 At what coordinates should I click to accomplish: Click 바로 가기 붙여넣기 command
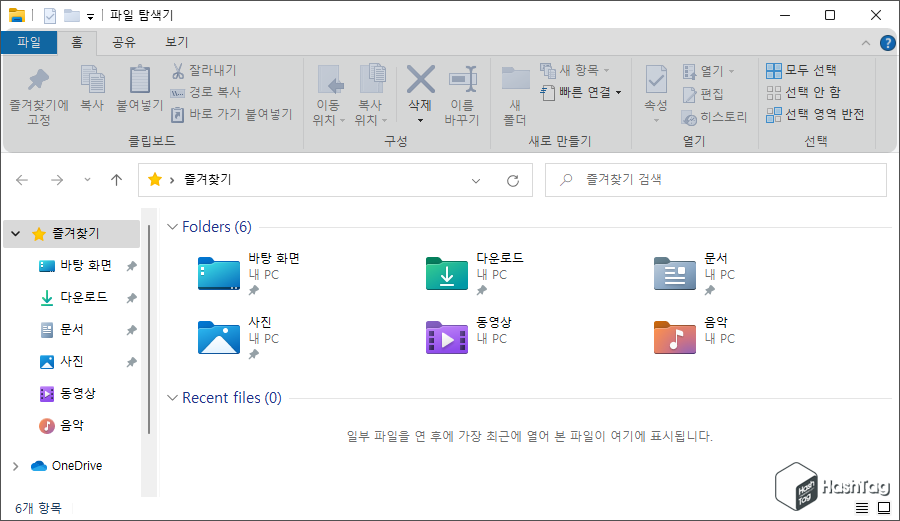pos(232,114)
